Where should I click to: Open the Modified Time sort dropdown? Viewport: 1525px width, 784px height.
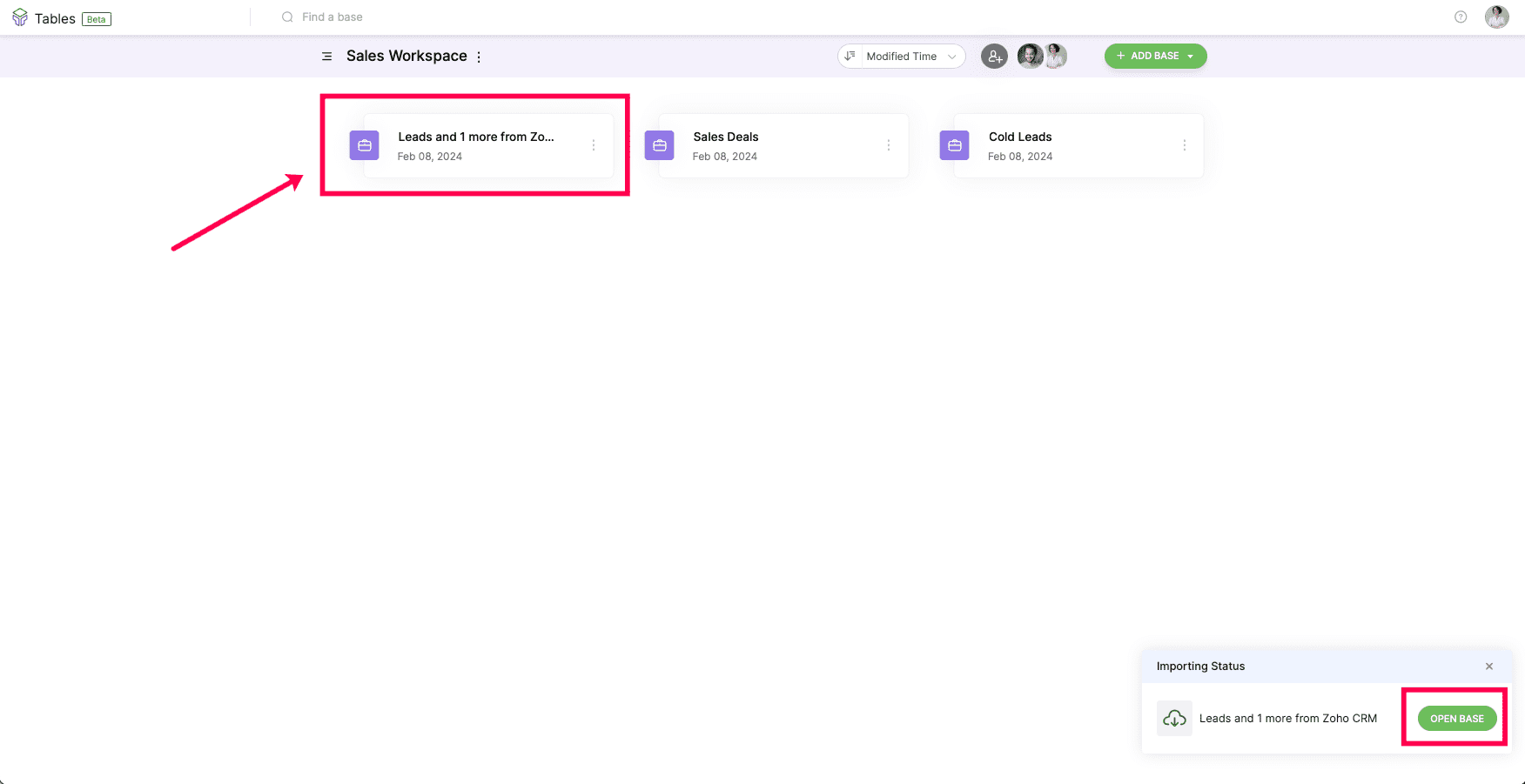[x=902, y=57]
